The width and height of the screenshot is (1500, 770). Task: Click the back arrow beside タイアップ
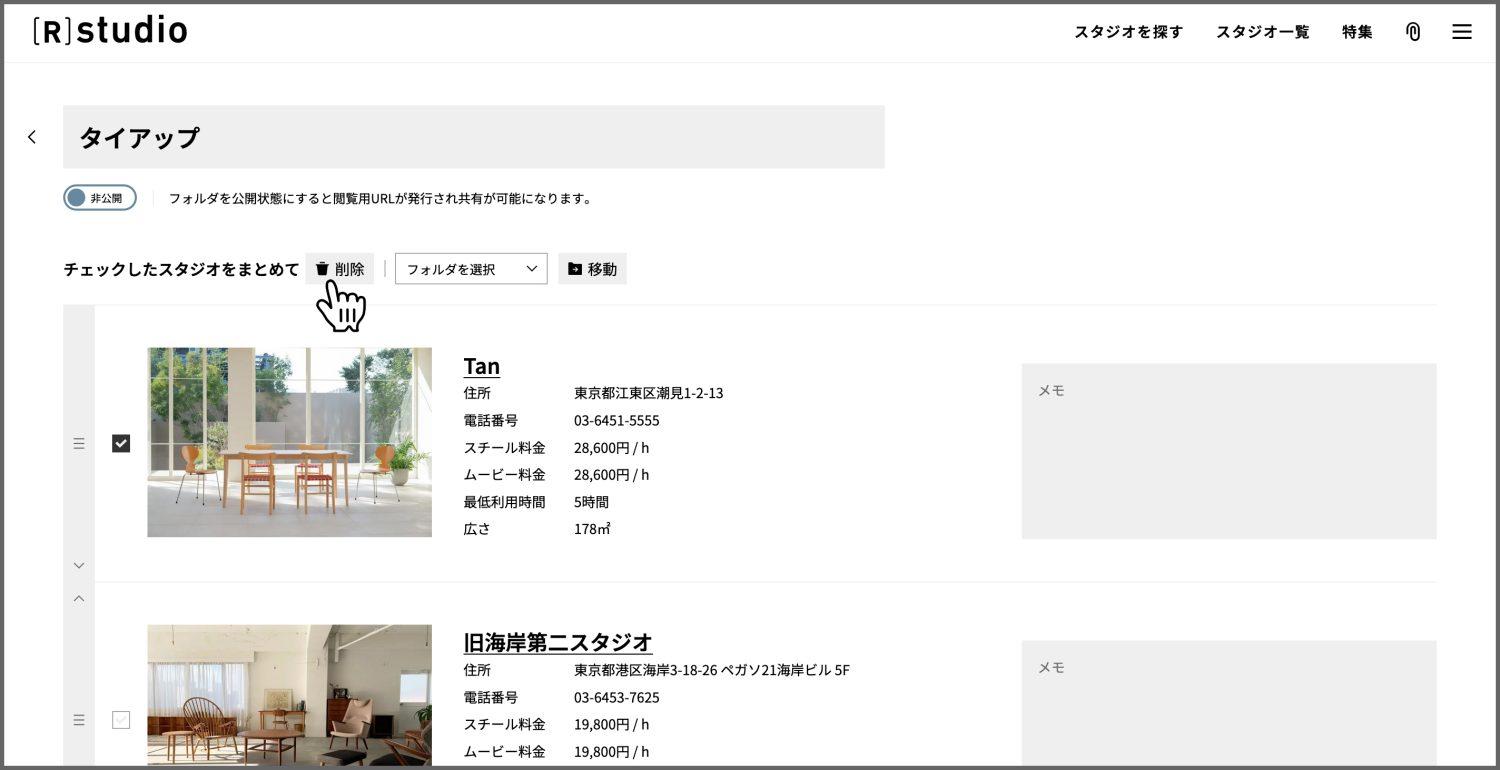pyautogui.click(x=32, y=137)
